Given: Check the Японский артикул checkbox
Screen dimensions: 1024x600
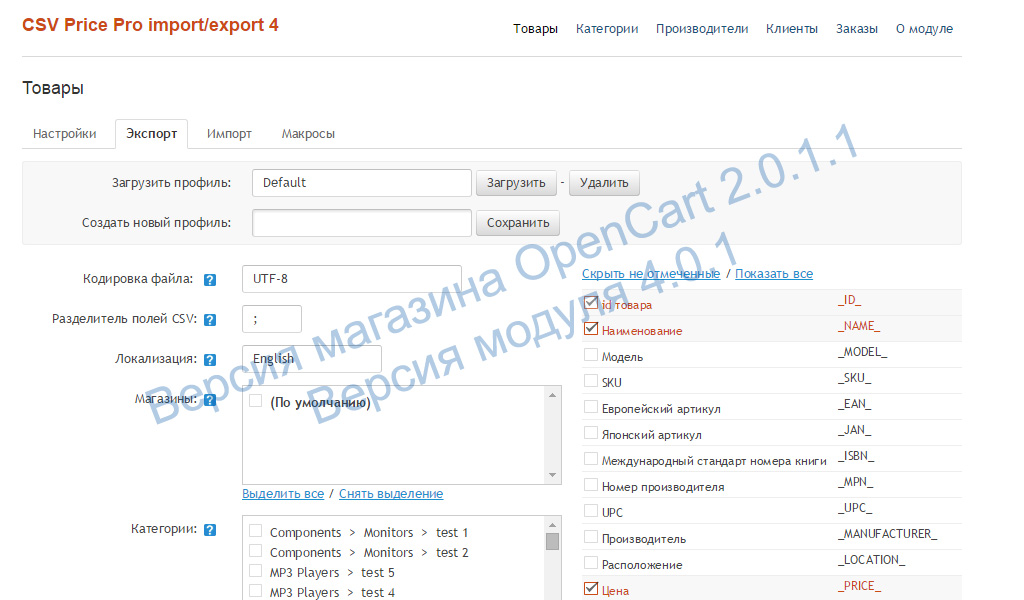Looking at the screenshot, I should tap(591, 433).
